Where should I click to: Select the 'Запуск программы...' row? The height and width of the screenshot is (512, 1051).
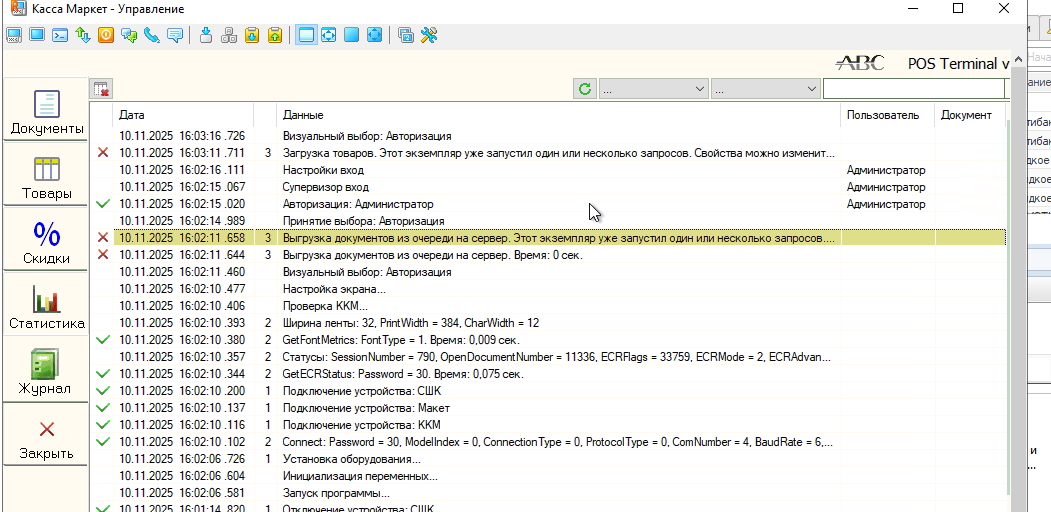point(548,493)
